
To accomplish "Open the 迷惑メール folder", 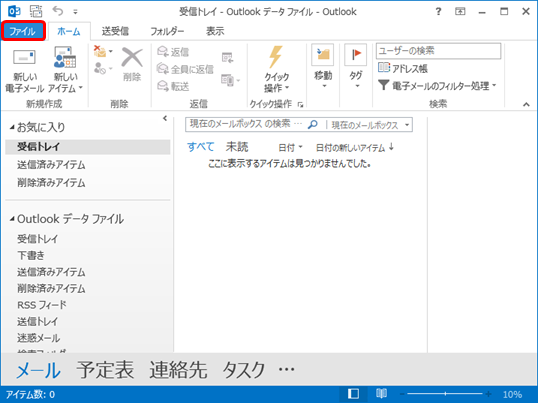I will point(38,338).
